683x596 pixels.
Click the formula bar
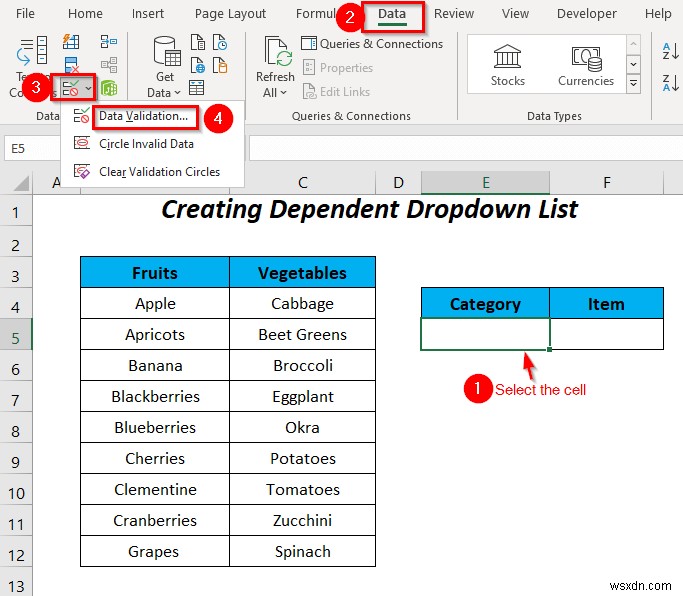coord(465,148)
